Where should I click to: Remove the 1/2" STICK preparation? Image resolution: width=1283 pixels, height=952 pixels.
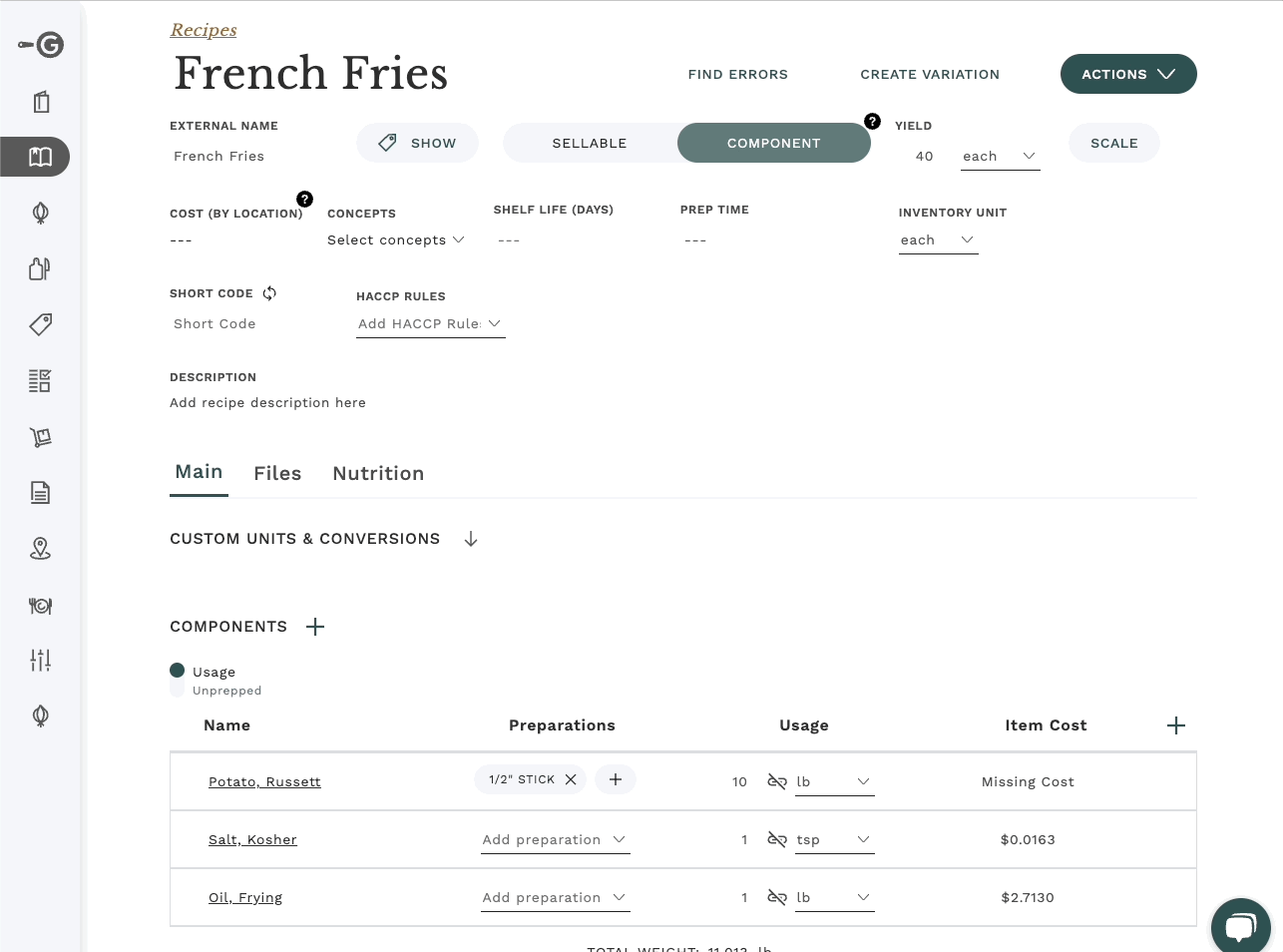(x=571, y=779)
